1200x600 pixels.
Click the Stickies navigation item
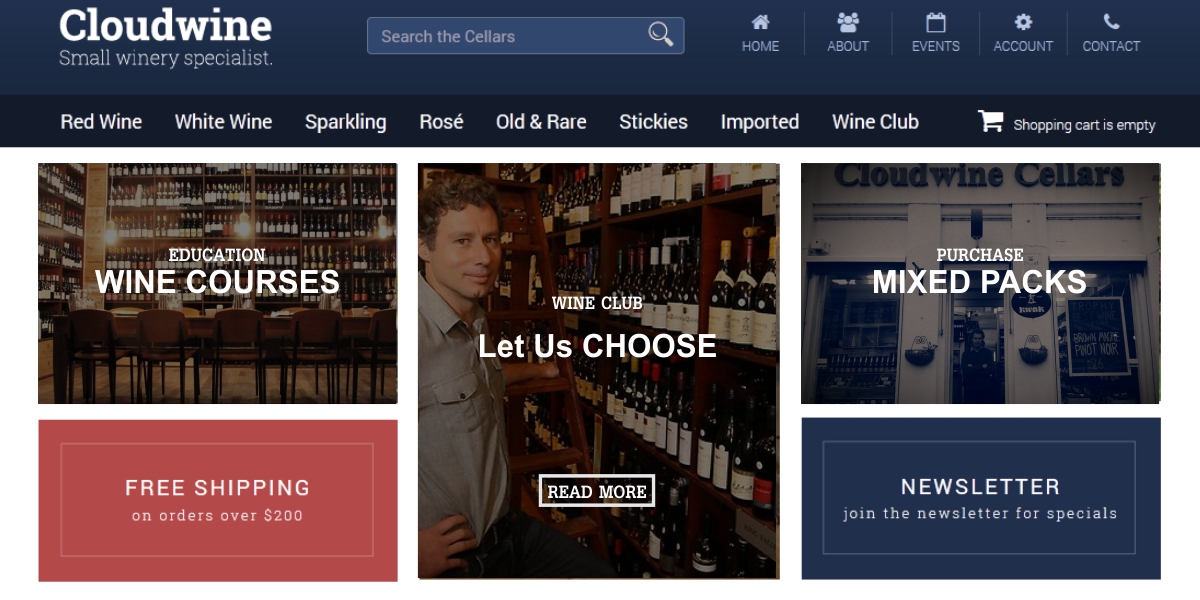(653, 121)
